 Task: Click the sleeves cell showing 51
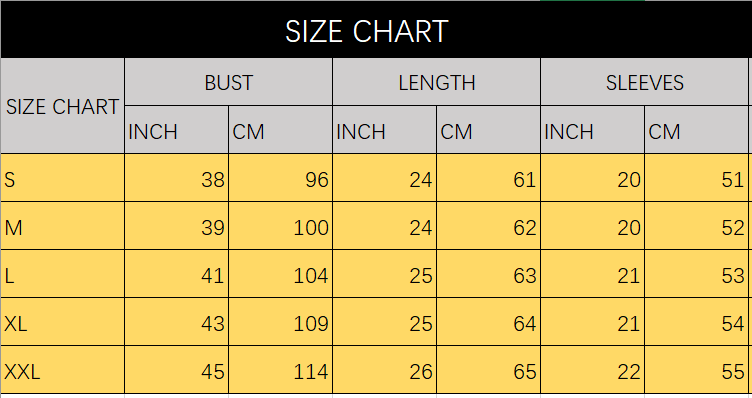696,178
